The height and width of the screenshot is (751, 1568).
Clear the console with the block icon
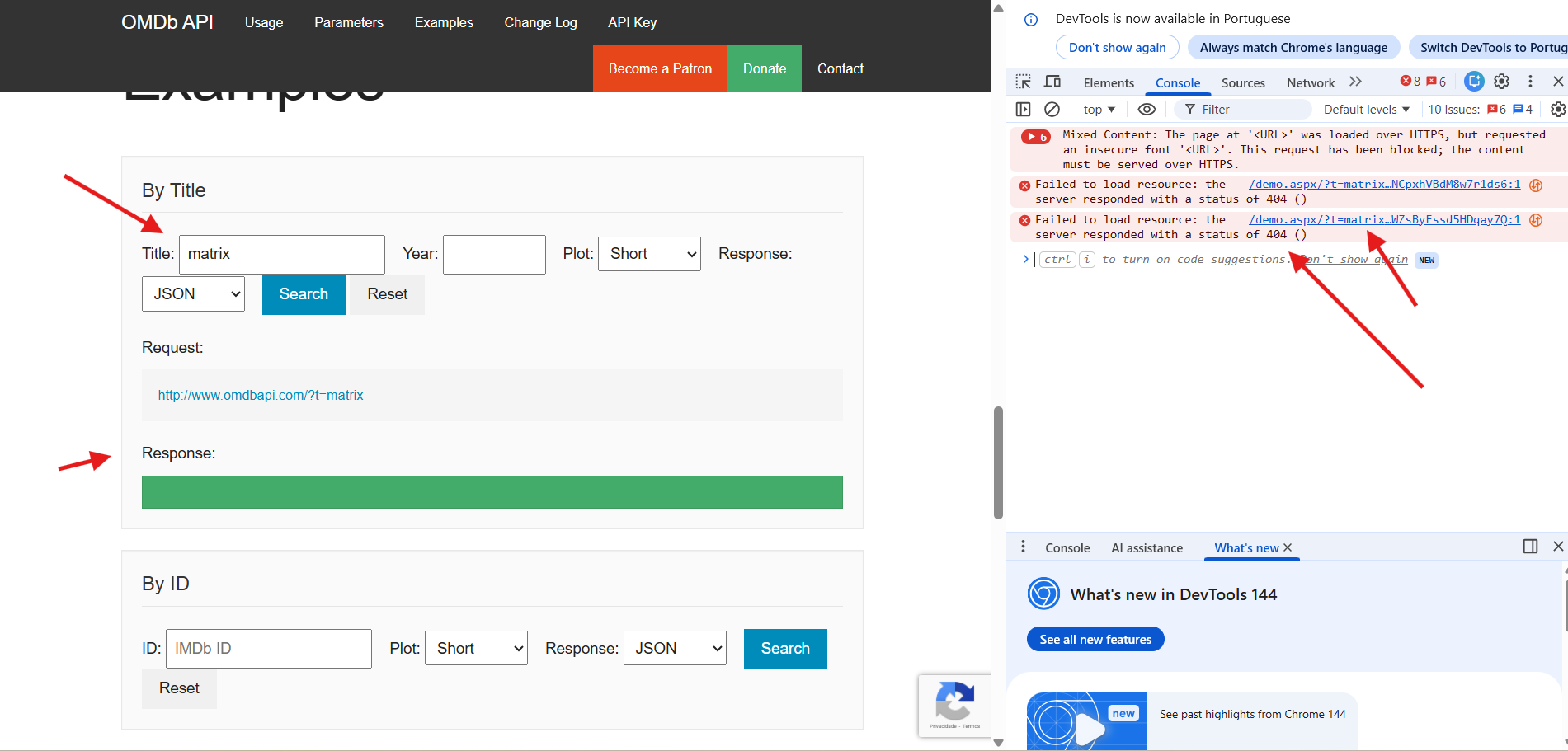(1052, 109)
